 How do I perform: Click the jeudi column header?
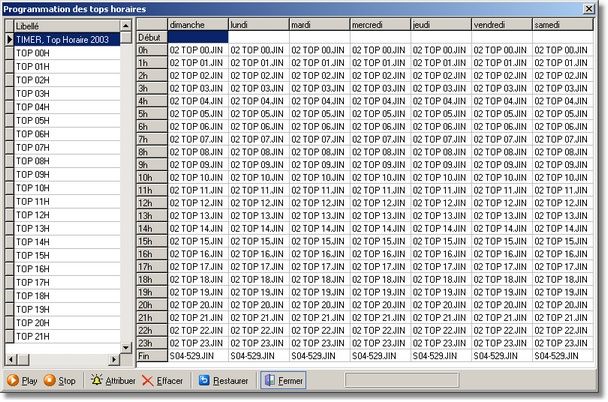(441, 24)
